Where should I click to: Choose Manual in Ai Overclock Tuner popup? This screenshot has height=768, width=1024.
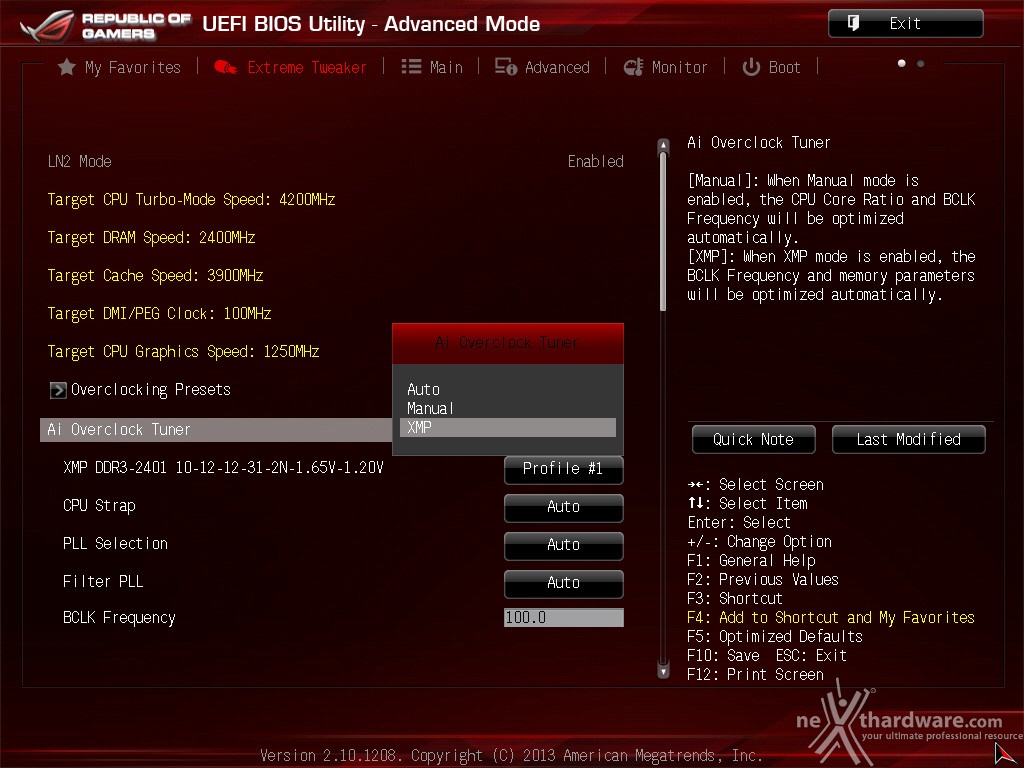[x=507, y=408]
